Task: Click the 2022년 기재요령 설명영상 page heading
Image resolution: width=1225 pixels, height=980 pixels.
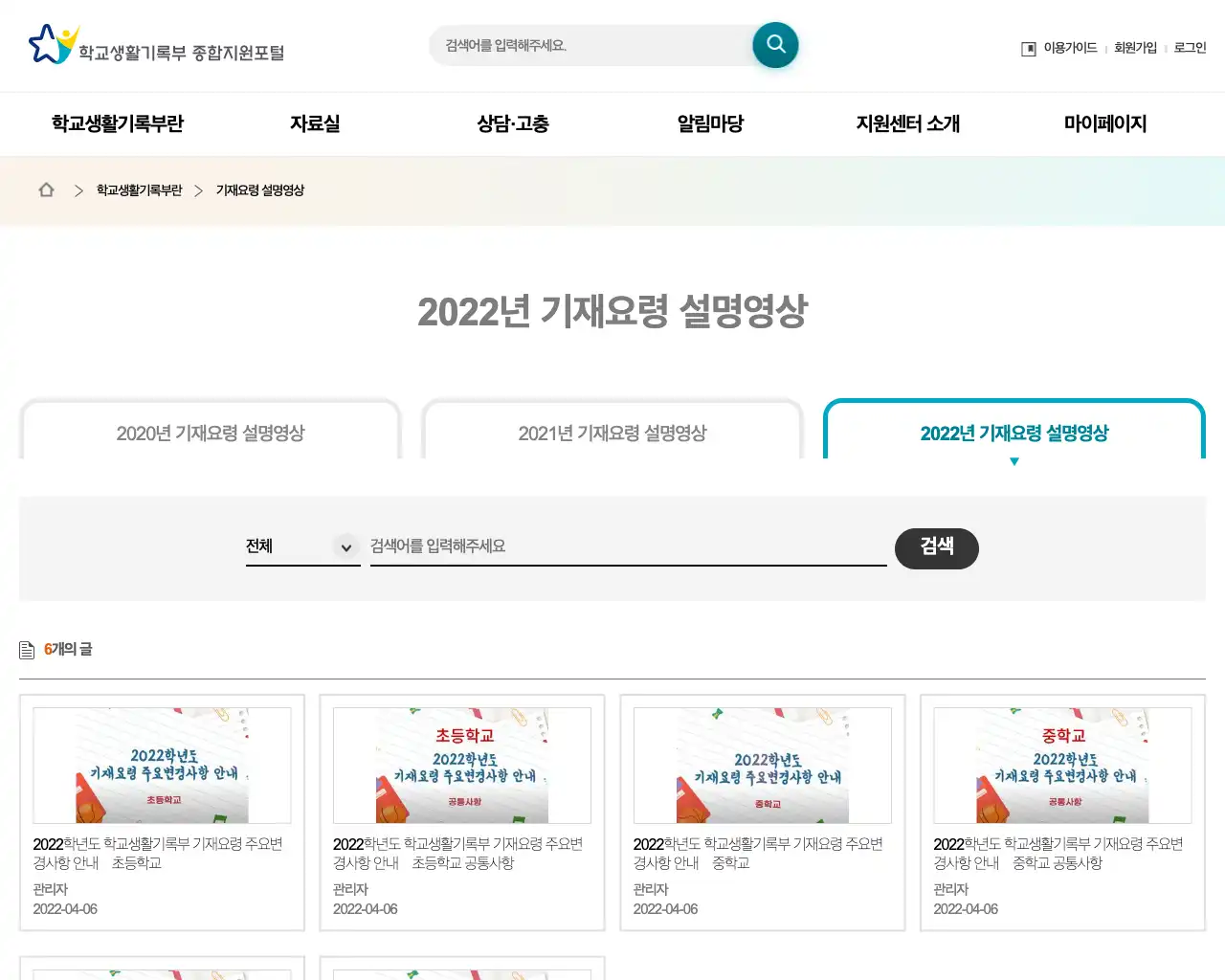Action: pos(612,311)
